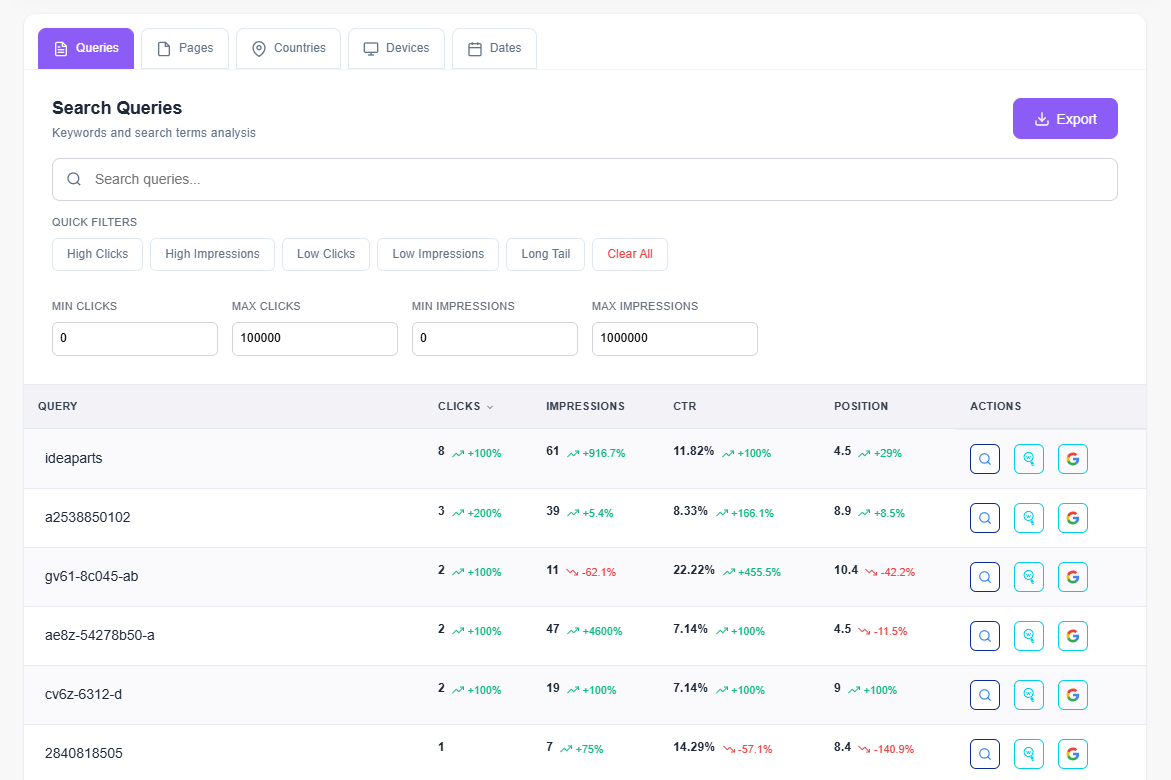Click the Export button
The width and height of the screenshot is (1171, 780).
[1065, 118]
